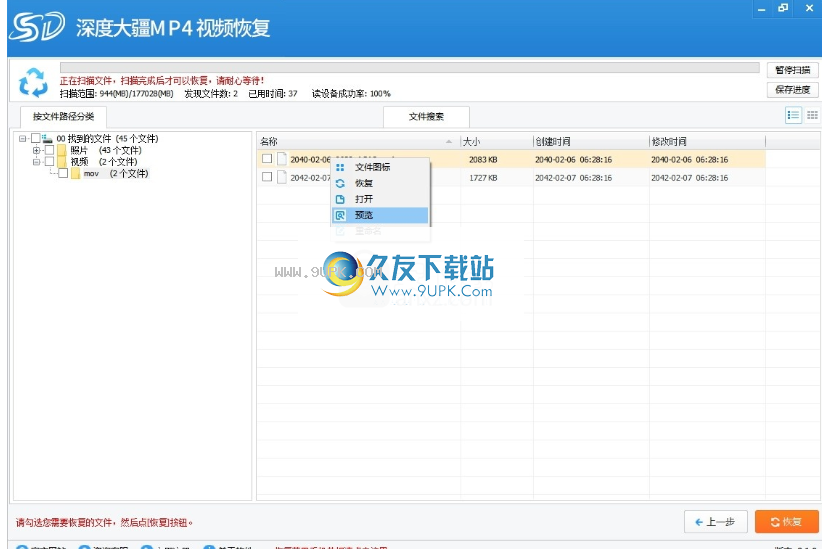Tick the checkbox for 找到的文件 root node
The image size is (822, 549).
tap(36, 138)
